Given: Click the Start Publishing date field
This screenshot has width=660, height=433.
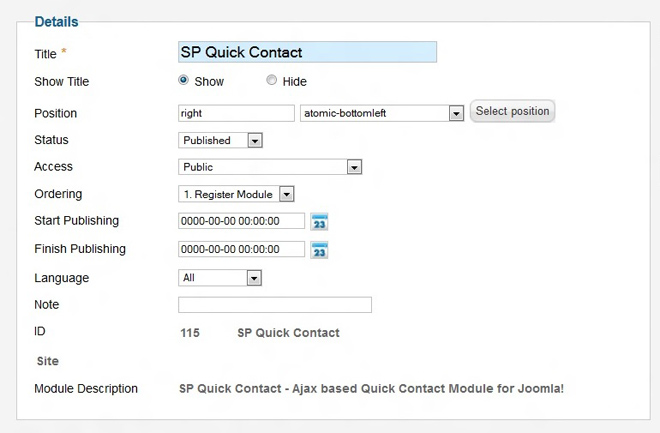Looking at the screenshot, I should point(241,221).
